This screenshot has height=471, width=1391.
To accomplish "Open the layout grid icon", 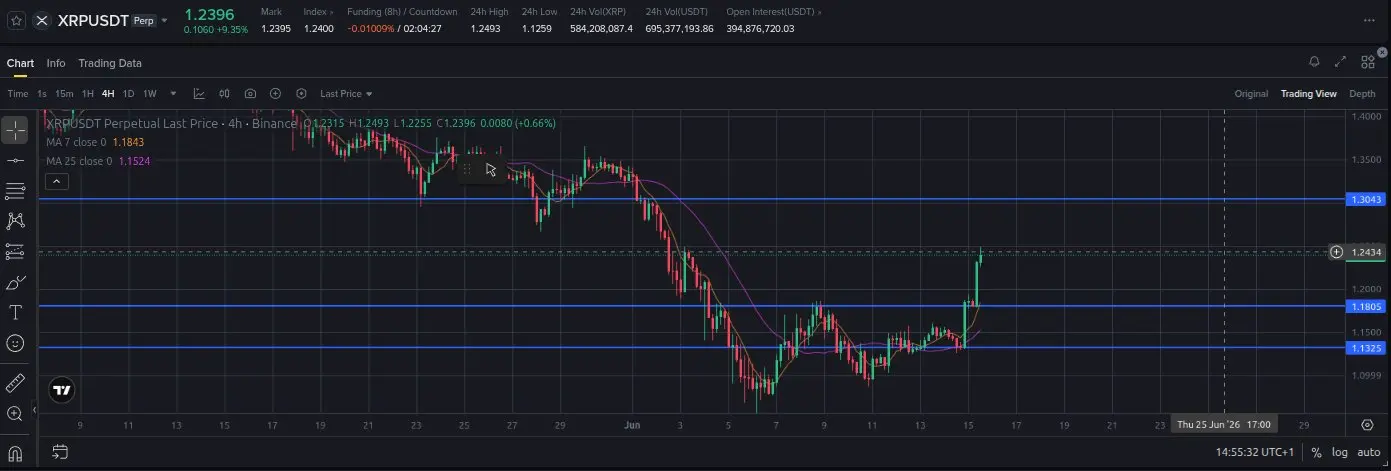I will pyautogui.click(x=1368, y=62).
